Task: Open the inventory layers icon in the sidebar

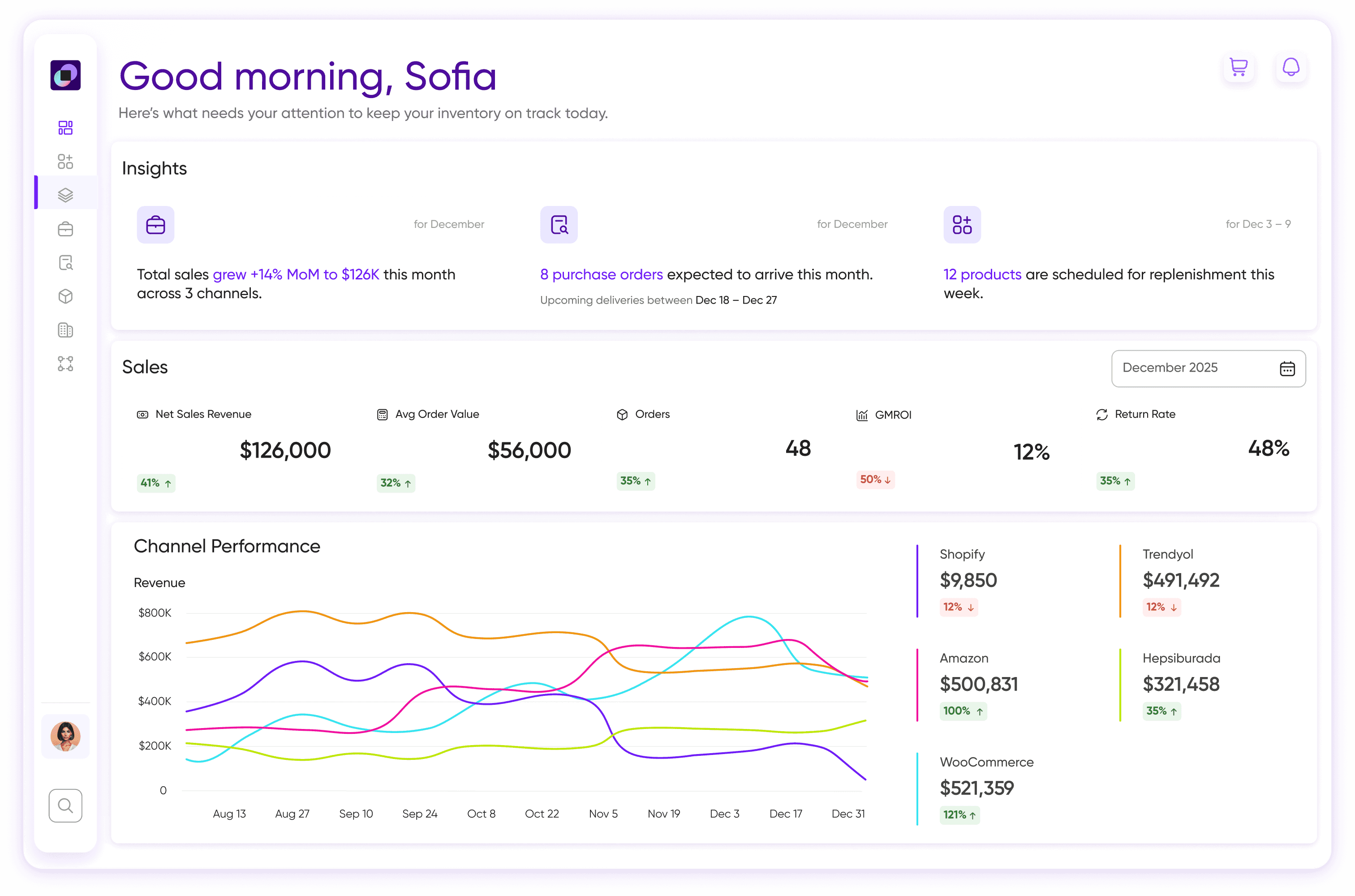Action: (x=66, y=194)
